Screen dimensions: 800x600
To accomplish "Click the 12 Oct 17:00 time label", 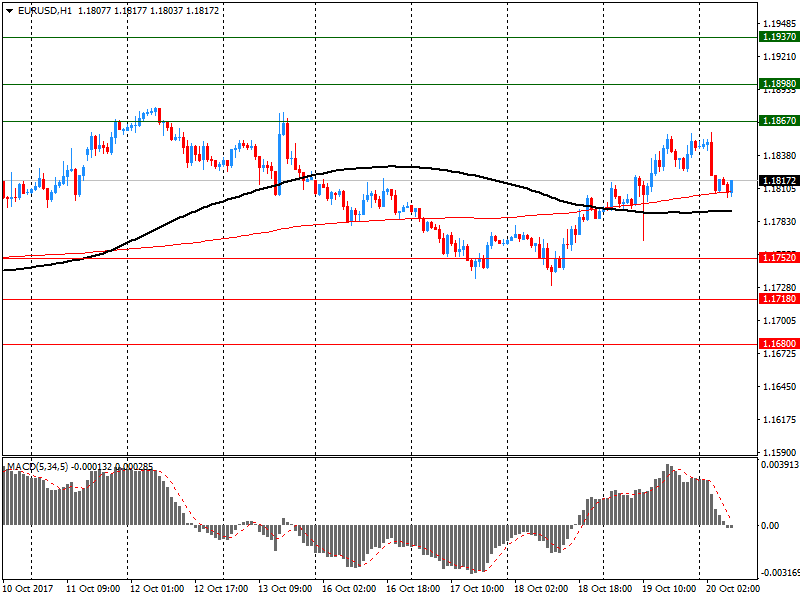I will point(221,589).
